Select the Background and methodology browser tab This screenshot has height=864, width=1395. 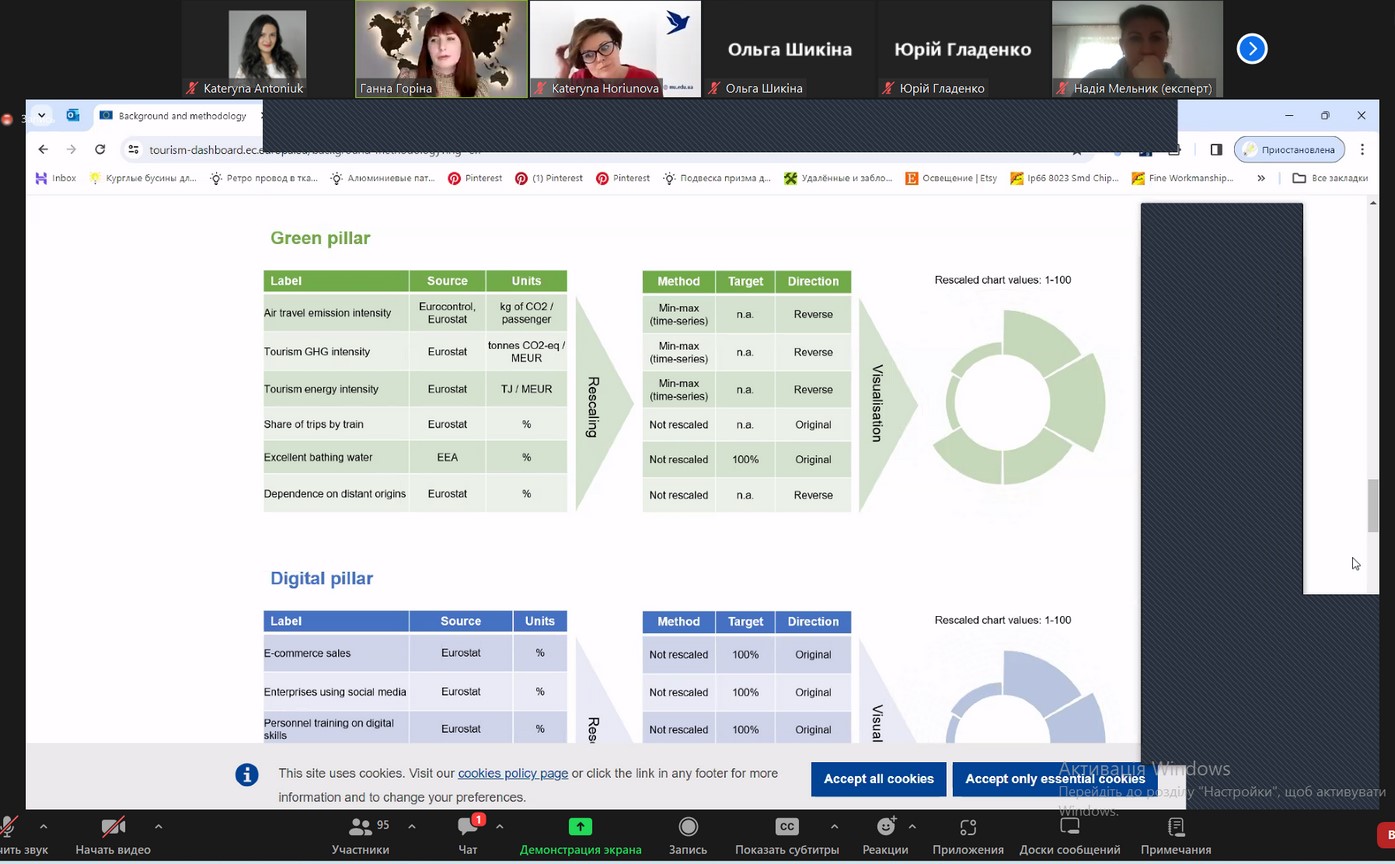pyautogui.click(x=180, y=116)
